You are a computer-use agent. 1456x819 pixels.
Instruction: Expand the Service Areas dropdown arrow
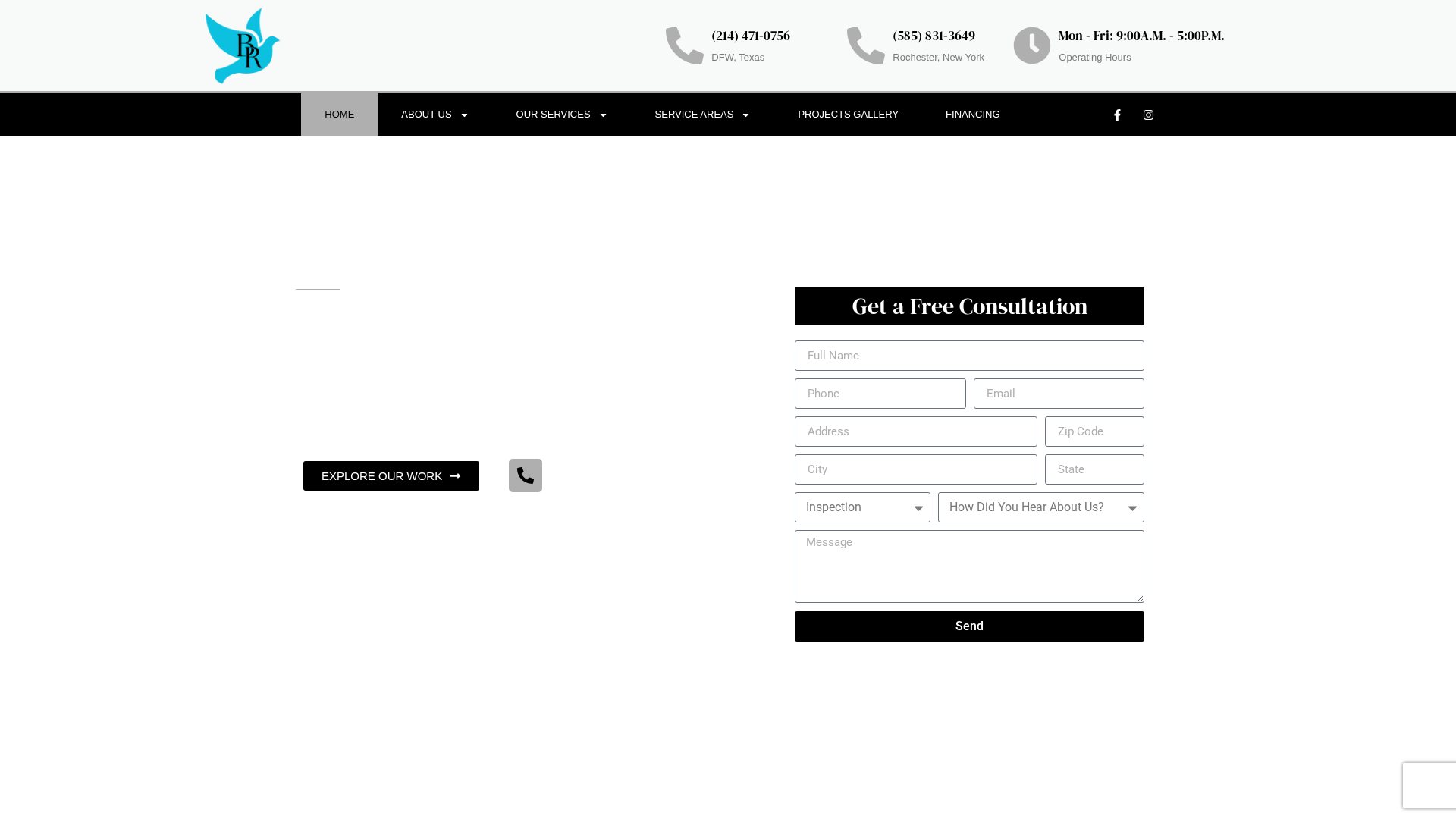(x=745, y=115)
